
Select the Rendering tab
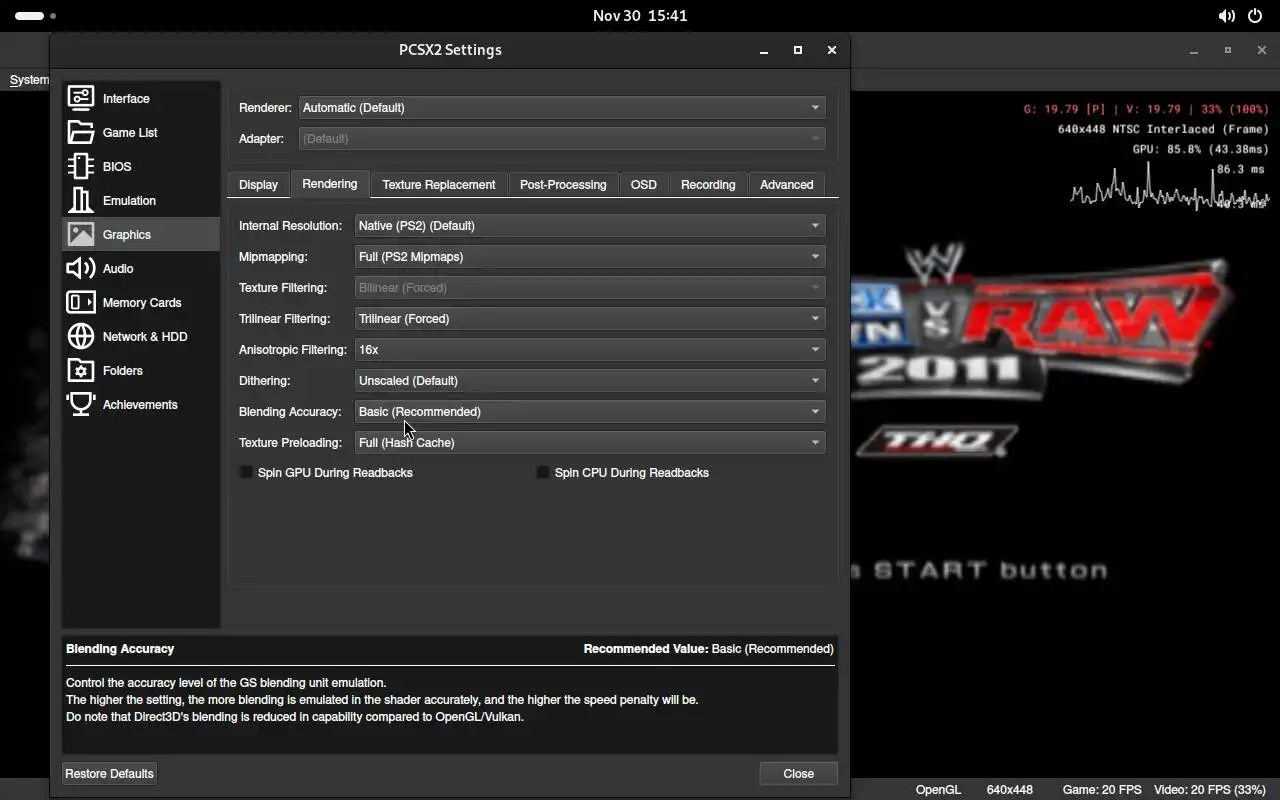click(x=330, y=184)
